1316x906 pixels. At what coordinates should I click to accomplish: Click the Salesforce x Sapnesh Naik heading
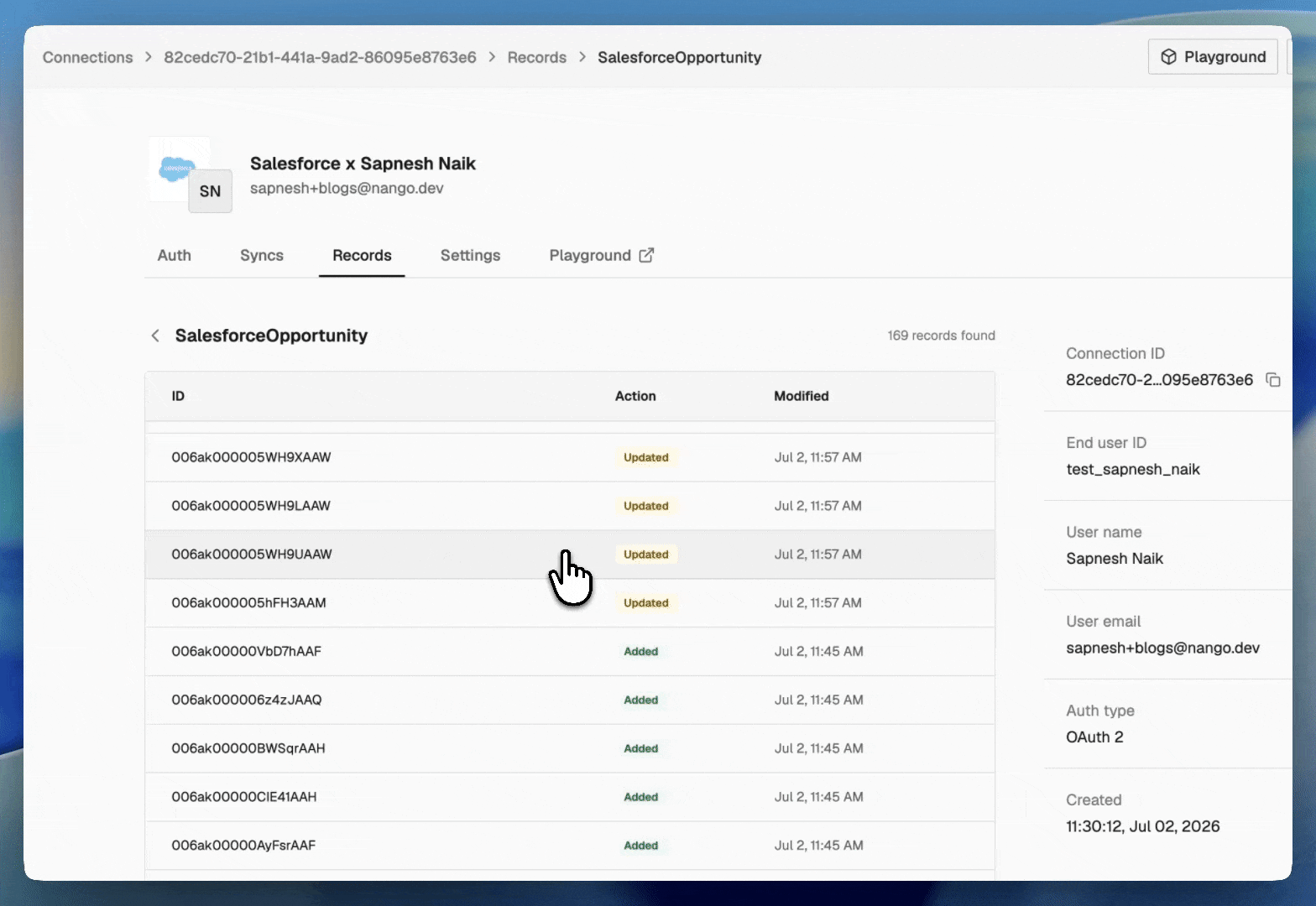tap(363, 164)
